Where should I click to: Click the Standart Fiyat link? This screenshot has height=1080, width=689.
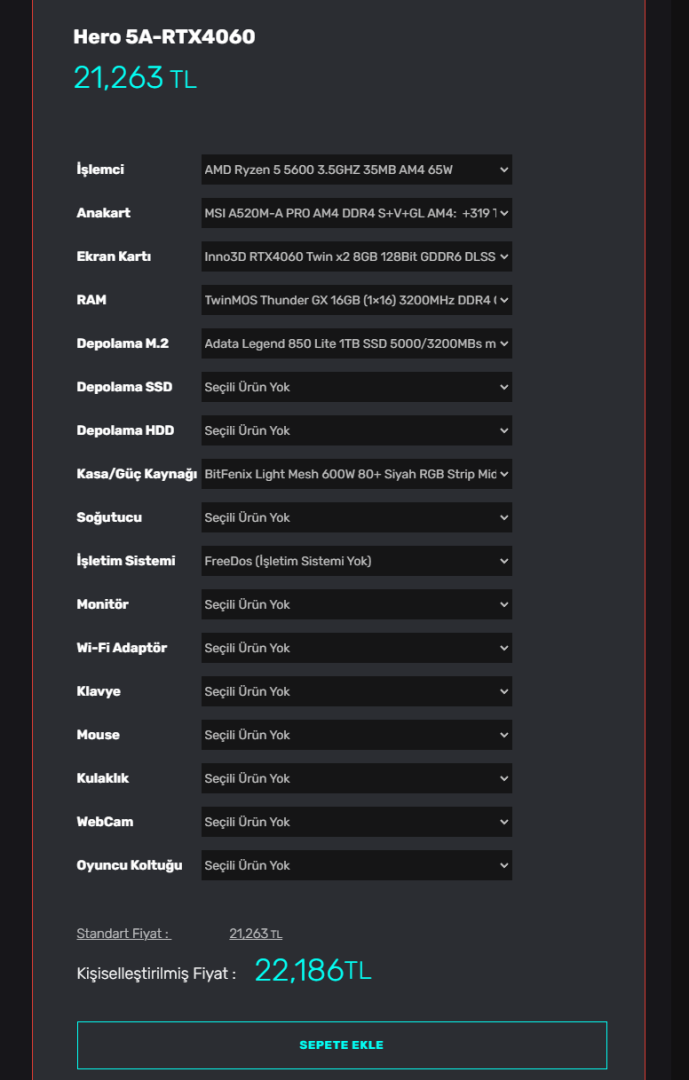[123, 934]
